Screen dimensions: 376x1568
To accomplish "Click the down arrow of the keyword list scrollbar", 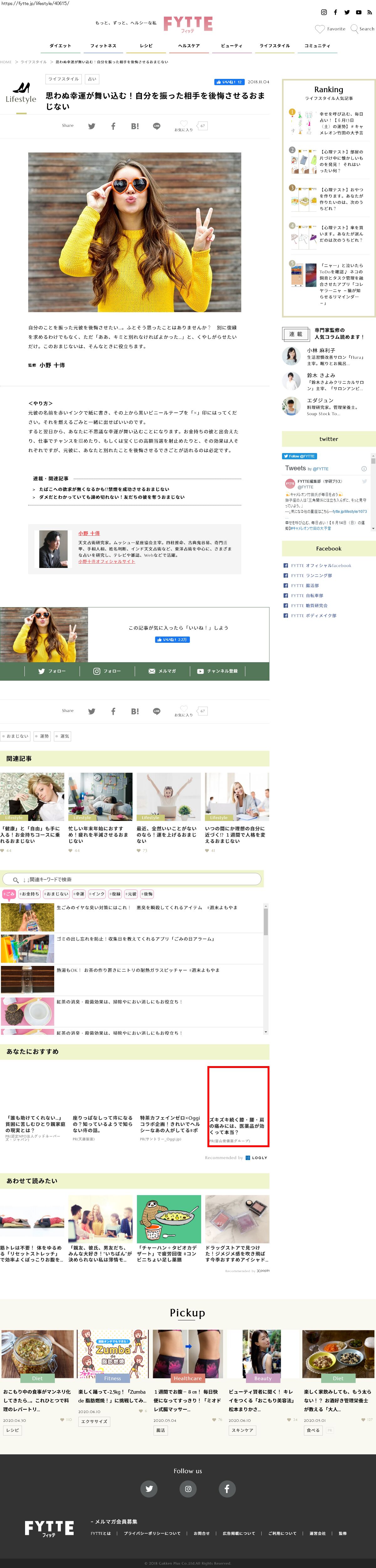I will click(266, 1032).
